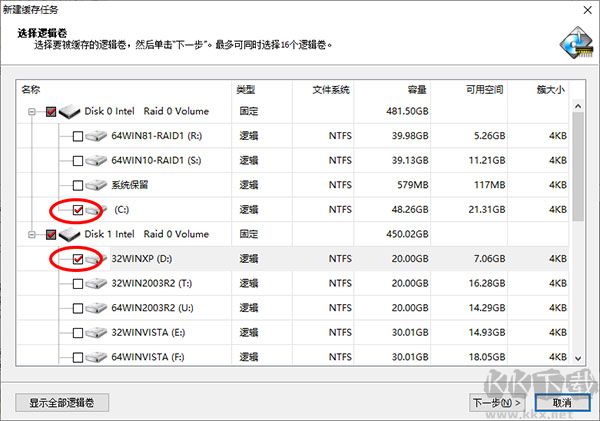The width and height of the screenshot is (600, 421).
Task: Click the scrollbar down arrow
Action: pyautogui.click(x=578, y=359)
